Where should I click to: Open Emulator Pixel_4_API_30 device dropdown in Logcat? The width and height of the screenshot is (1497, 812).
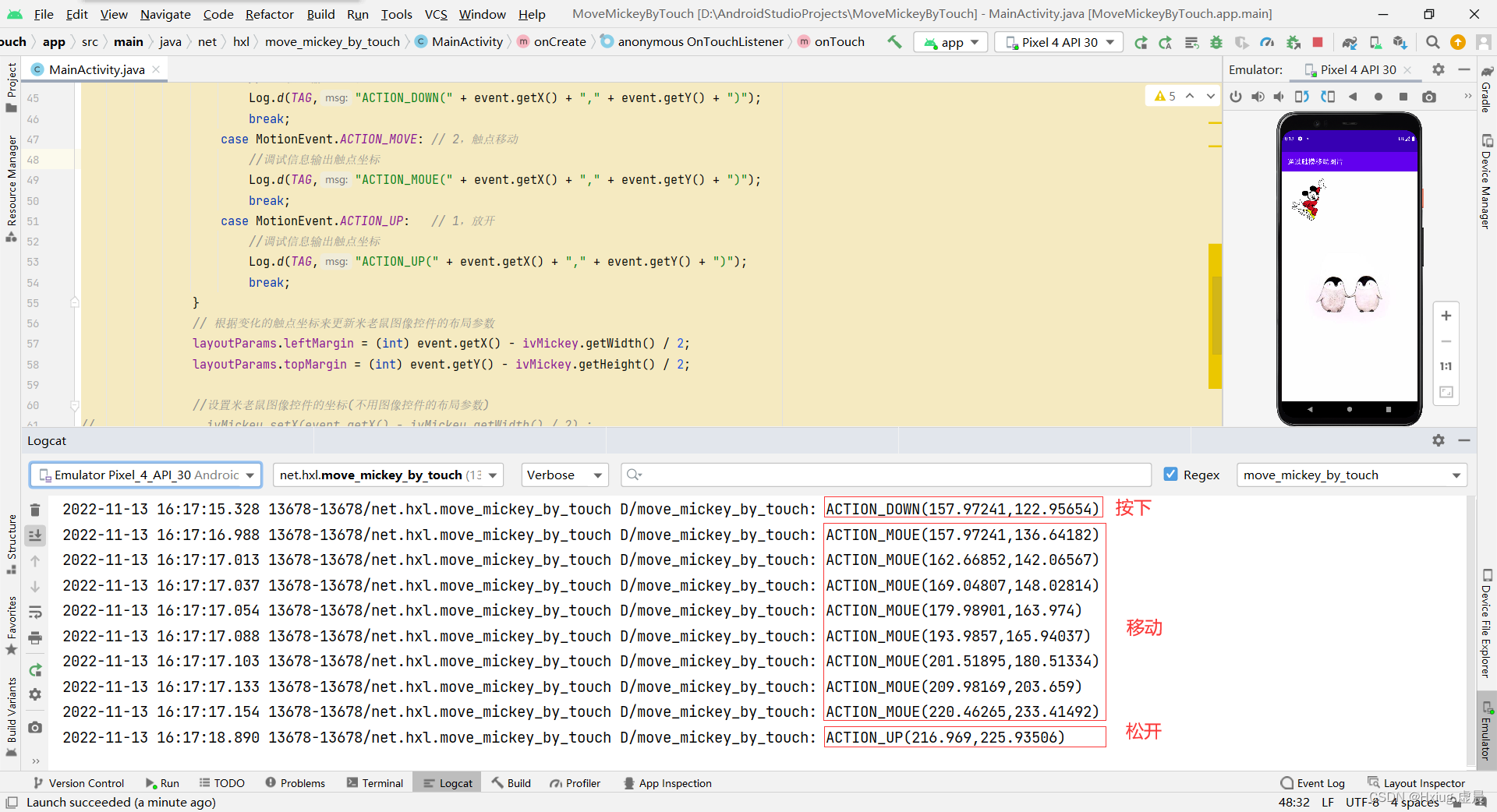pos(146,475)
